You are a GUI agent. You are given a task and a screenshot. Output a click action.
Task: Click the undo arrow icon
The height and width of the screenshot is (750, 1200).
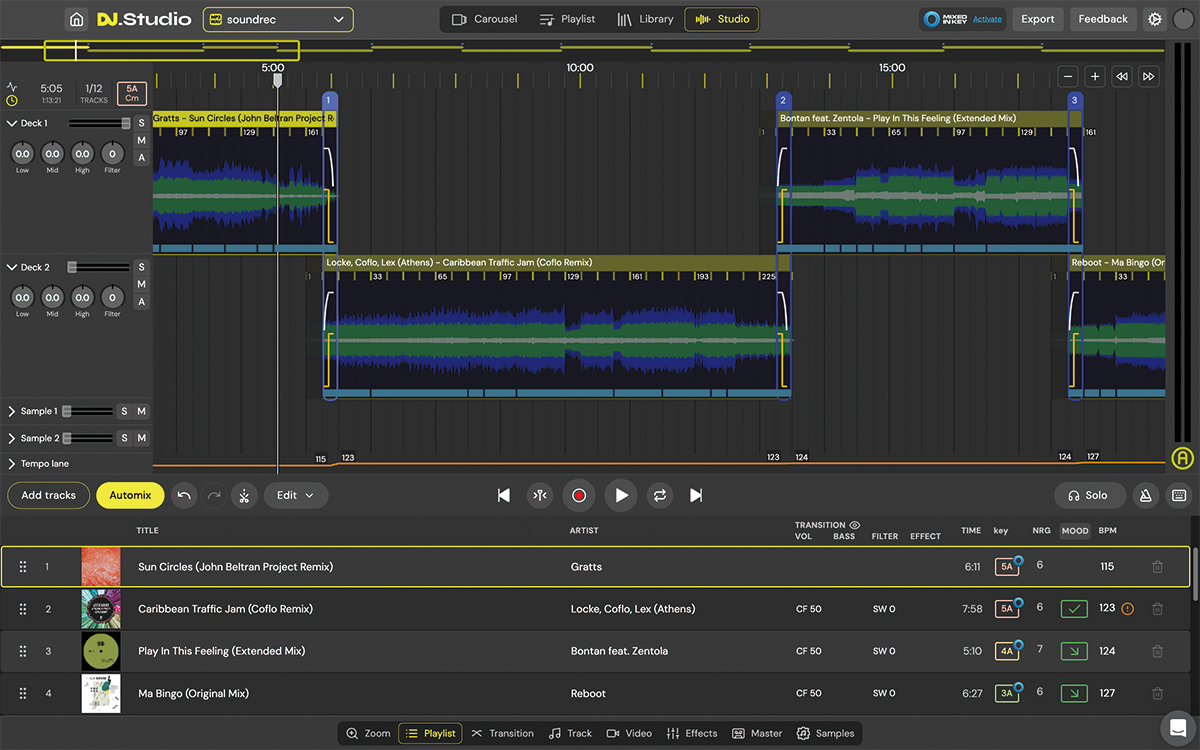pyautogui.click(x=184, y=495)
